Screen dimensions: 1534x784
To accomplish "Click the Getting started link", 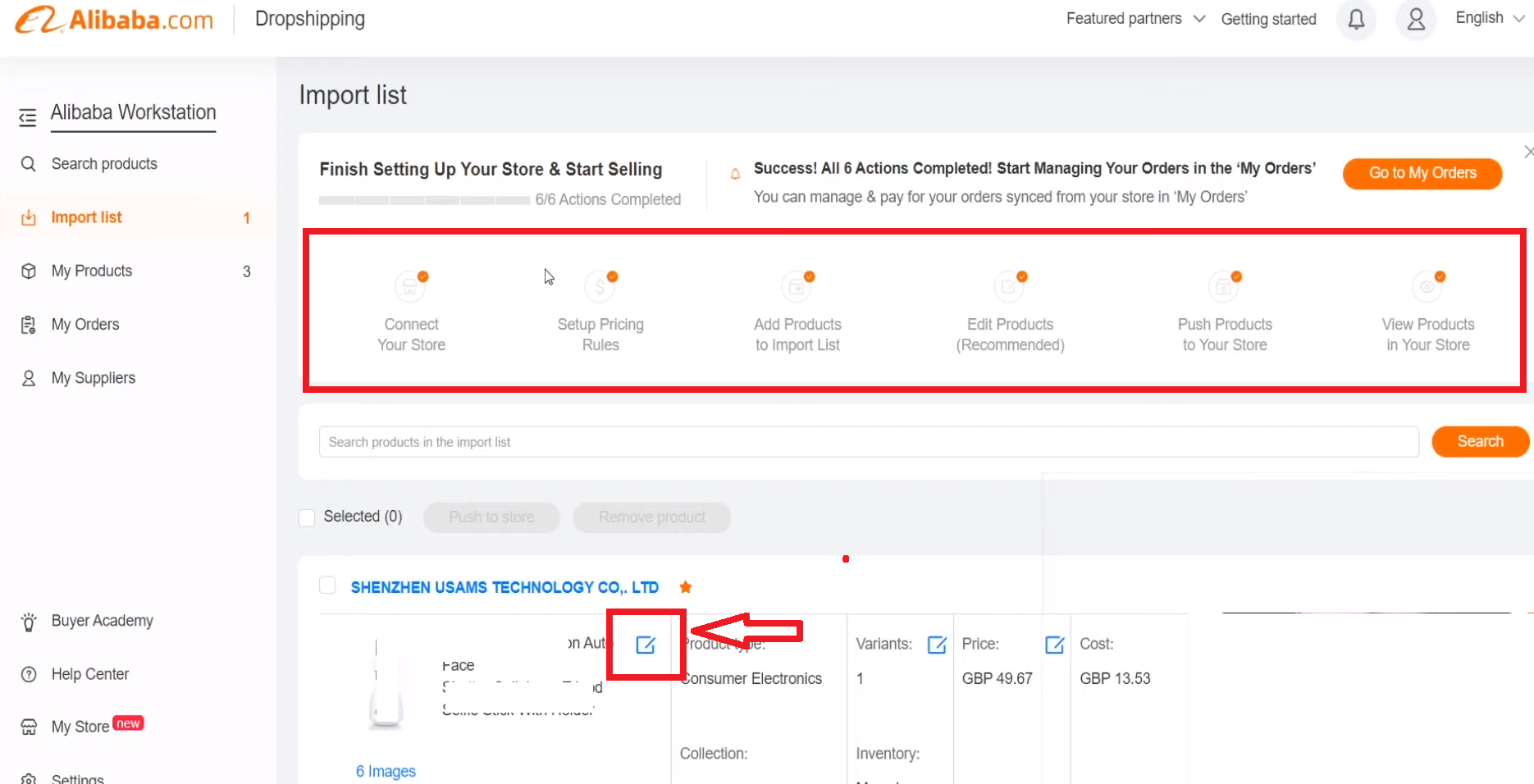I will 1268,19.
